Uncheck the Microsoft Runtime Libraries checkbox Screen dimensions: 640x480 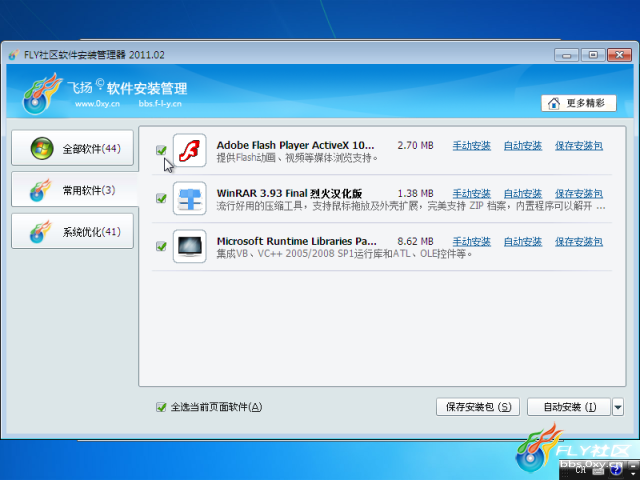coord(161,246)
